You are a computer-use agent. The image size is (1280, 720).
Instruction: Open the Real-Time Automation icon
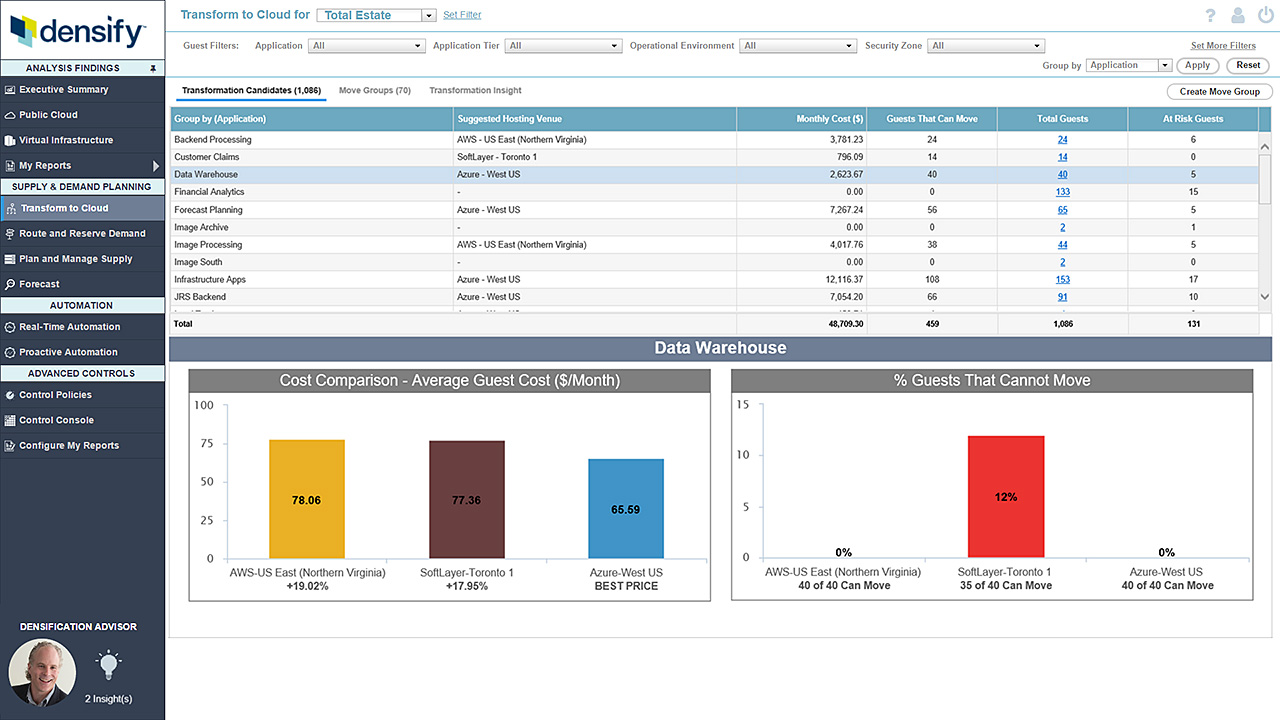[x=10, y=327]
